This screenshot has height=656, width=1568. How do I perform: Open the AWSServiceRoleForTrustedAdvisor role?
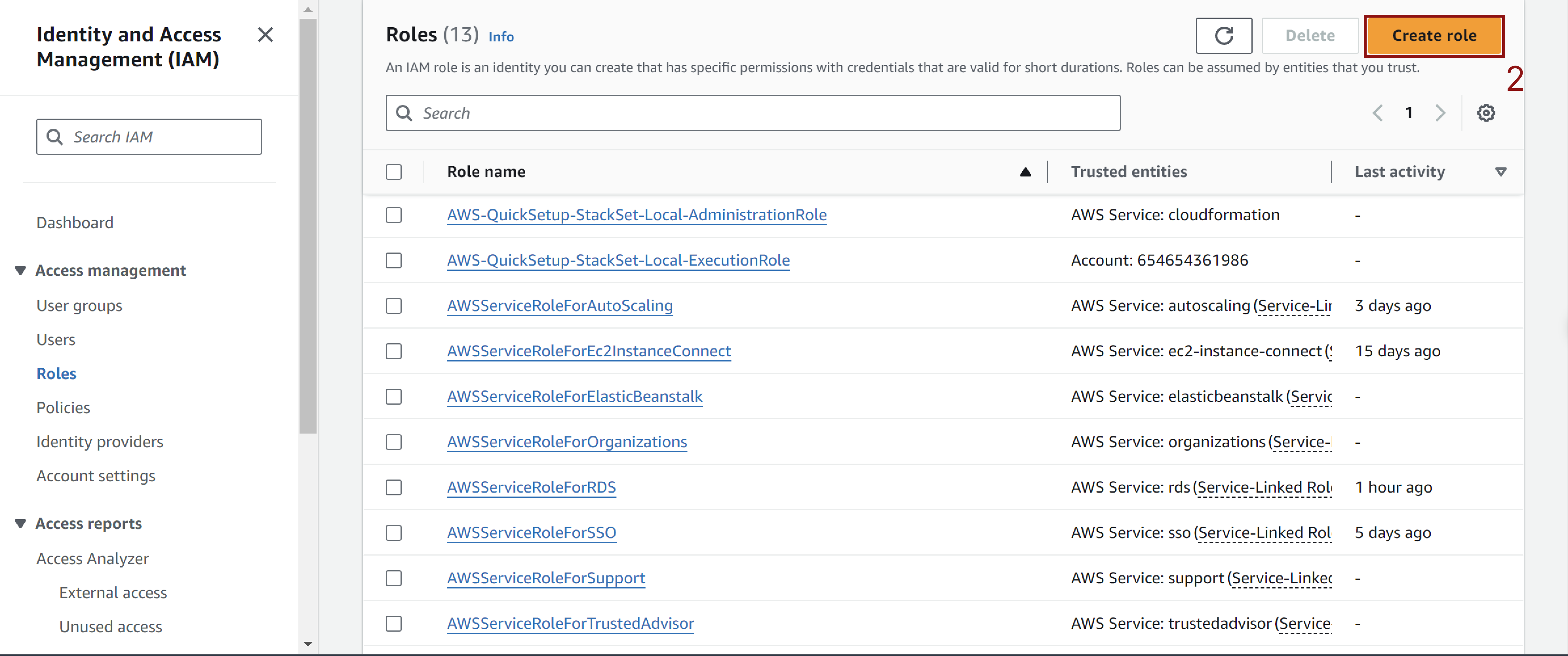pyautogui.click(x=570, y=624)
